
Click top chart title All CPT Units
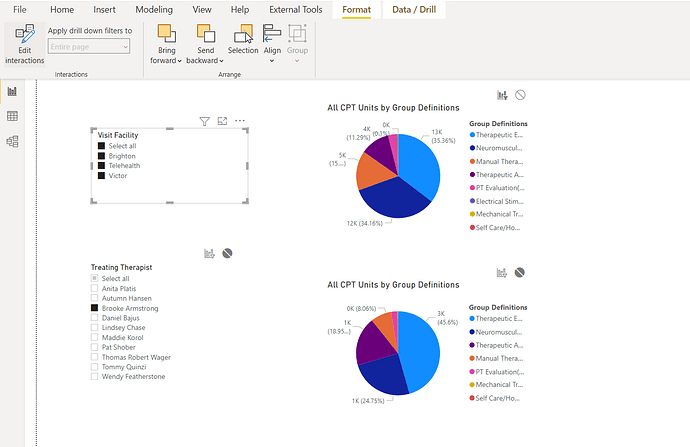coord(393,108)
